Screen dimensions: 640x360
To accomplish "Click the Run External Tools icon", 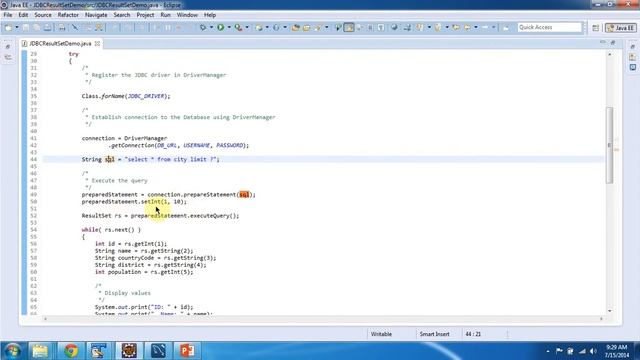I will (x=238, y=27).
